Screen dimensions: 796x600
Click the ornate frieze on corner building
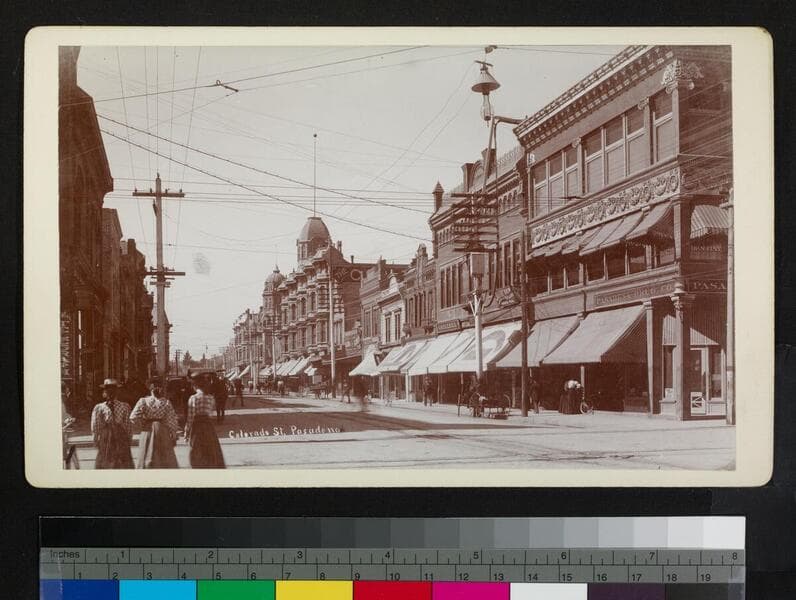[x=605, y=208]
